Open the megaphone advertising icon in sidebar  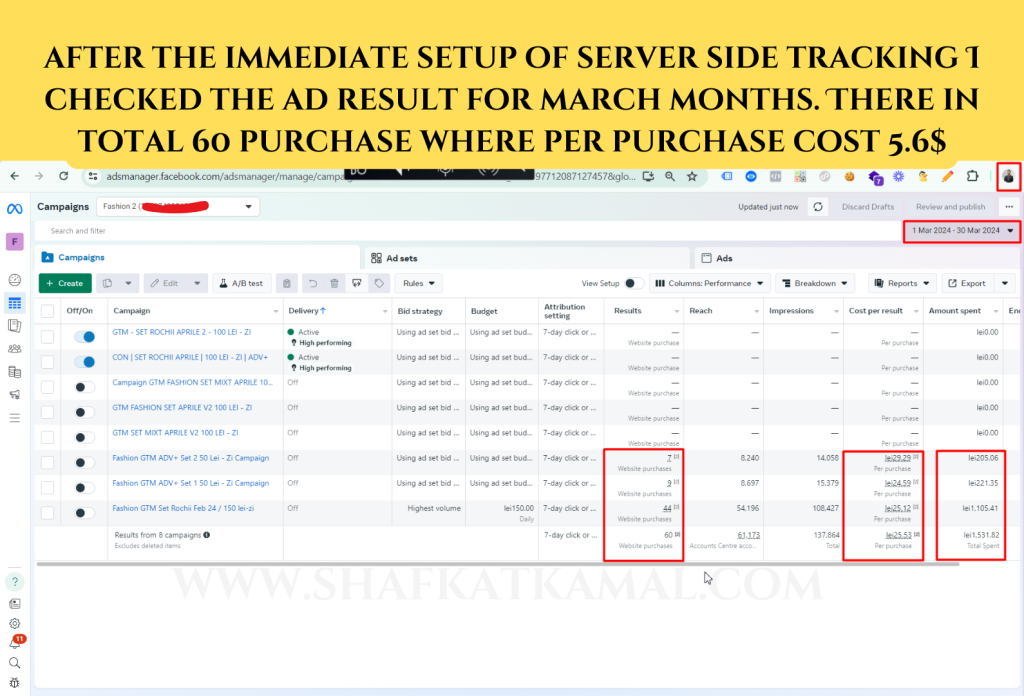coord(14,394)
